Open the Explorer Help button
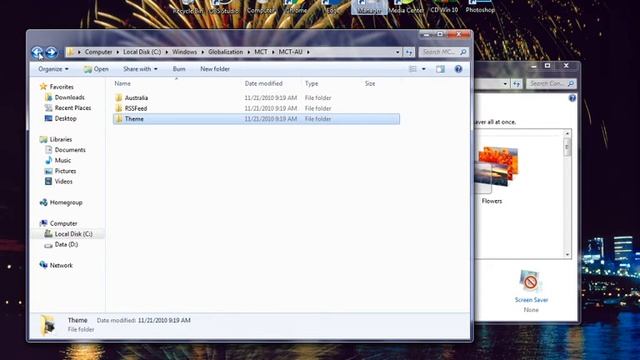The height and width of the screenshot is (360, 640). (x=458, y=69)
